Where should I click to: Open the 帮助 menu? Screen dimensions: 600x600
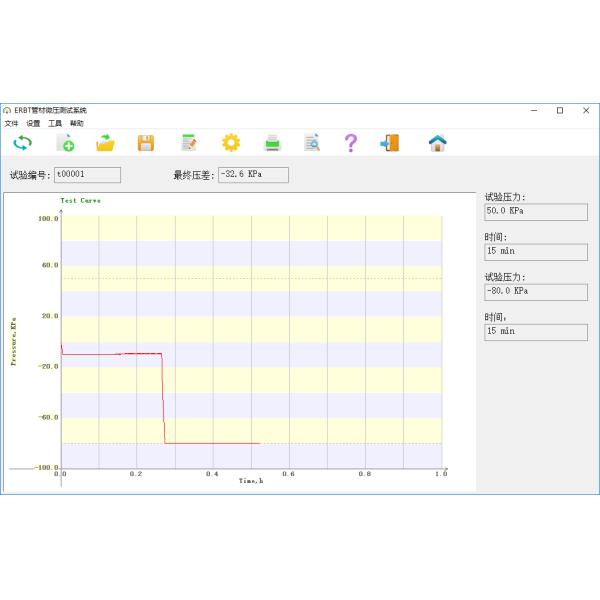[77, 123]
